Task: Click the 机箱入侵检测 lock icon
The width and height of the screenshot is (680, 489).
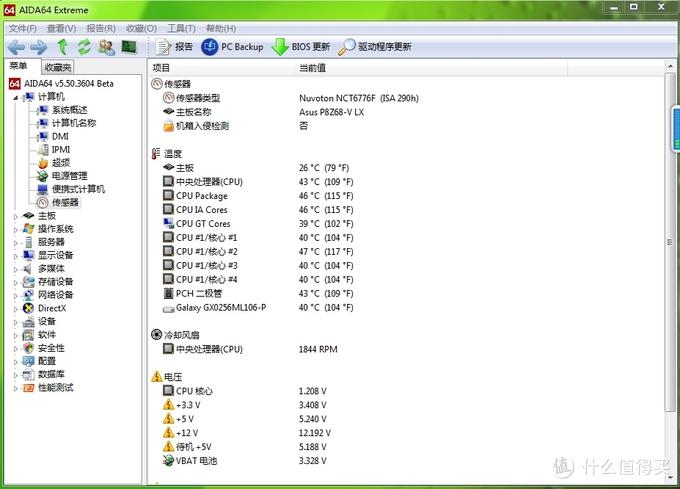Action: pyautogui.click(x=168, y=126)
